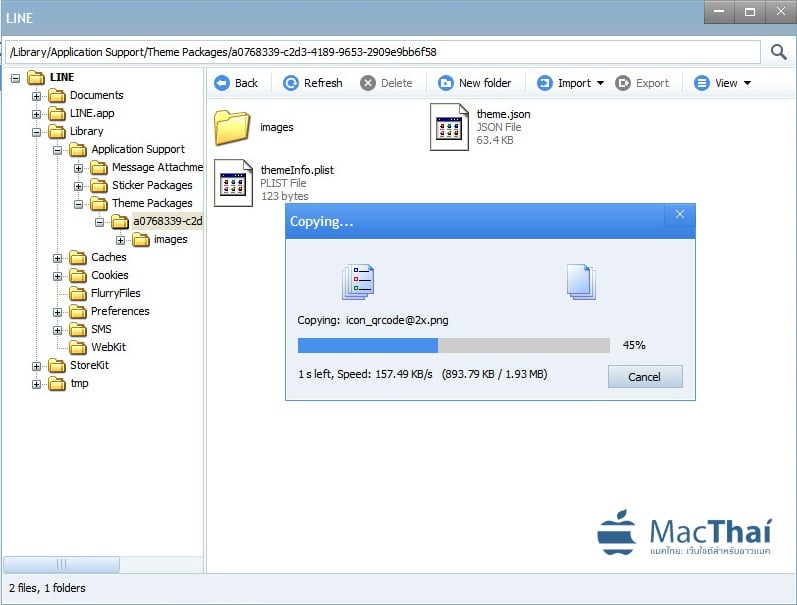Viewport: 797px width, 605px height.
Task: Click the Delete toolbar icon
Action: pyautogui.click(x=368, y=83)
